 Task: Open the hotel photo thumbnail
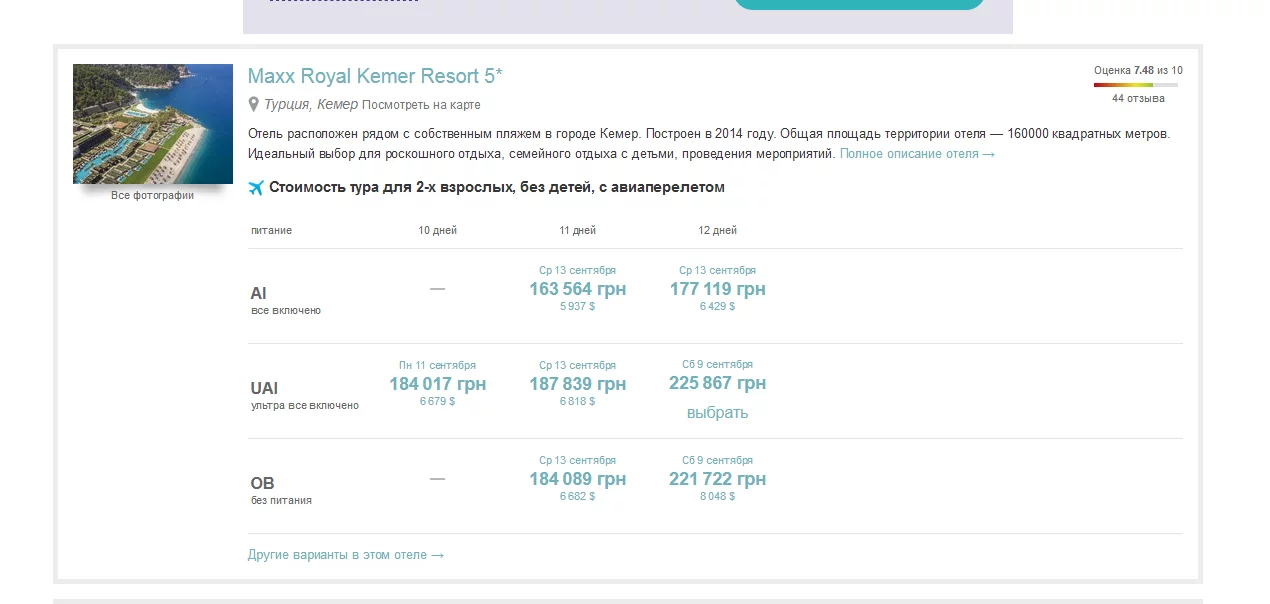pos(152,123)
